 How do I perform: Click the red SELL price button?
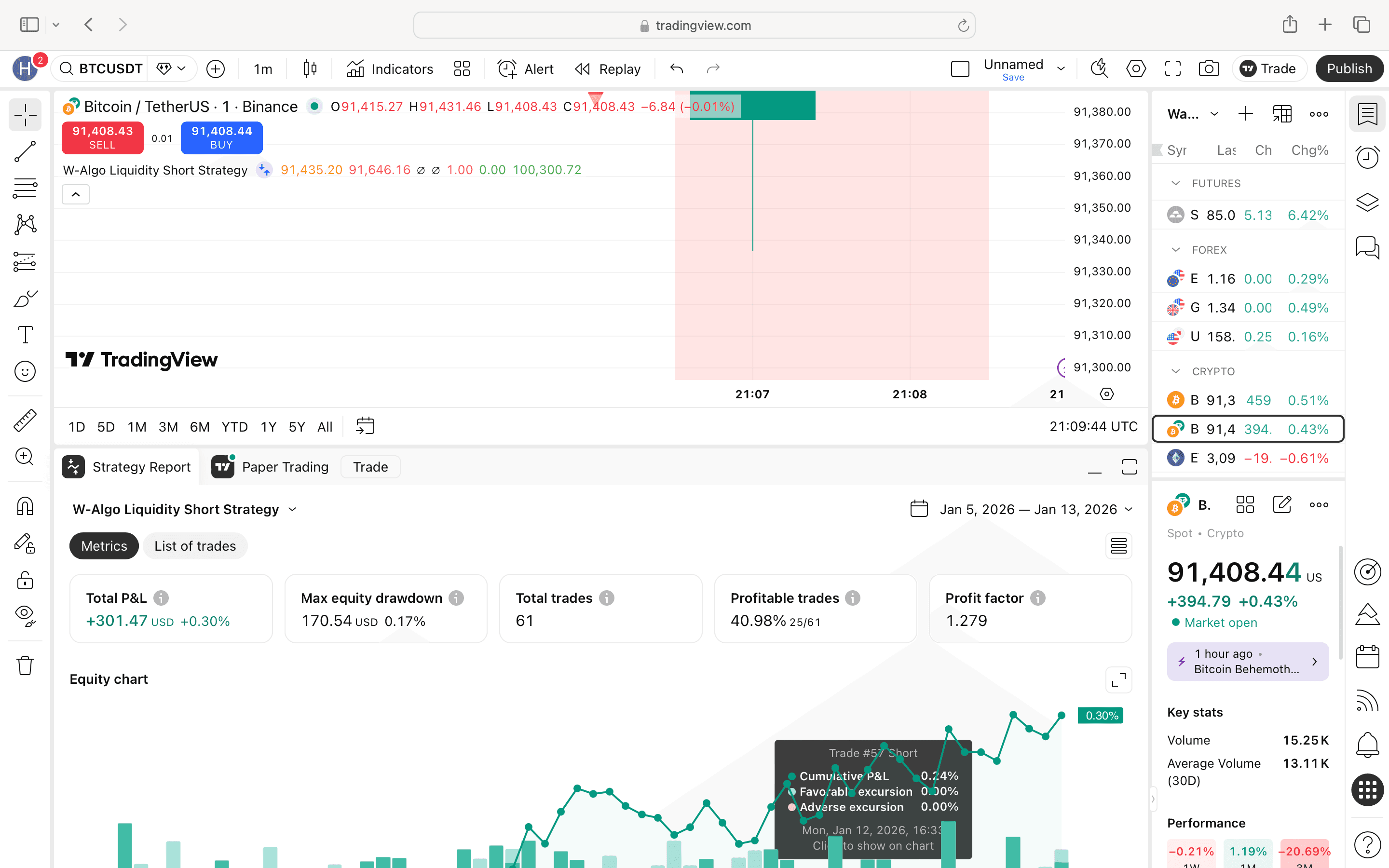point(102,138)
